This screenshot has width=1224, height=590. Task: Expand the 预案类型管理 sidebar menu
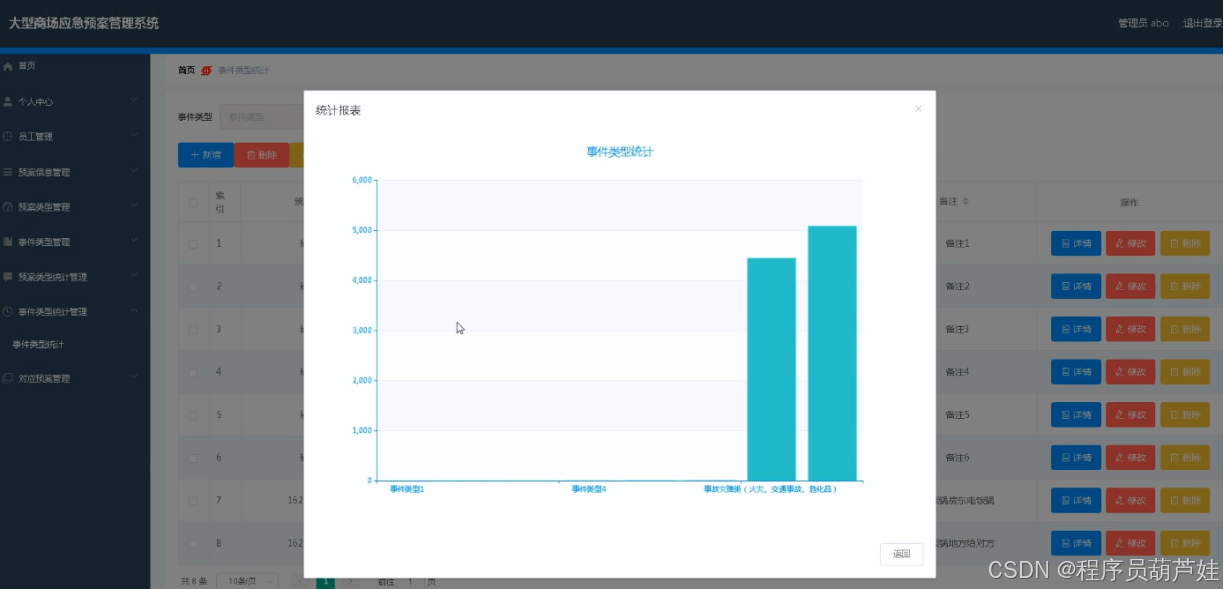click(134, 207)
